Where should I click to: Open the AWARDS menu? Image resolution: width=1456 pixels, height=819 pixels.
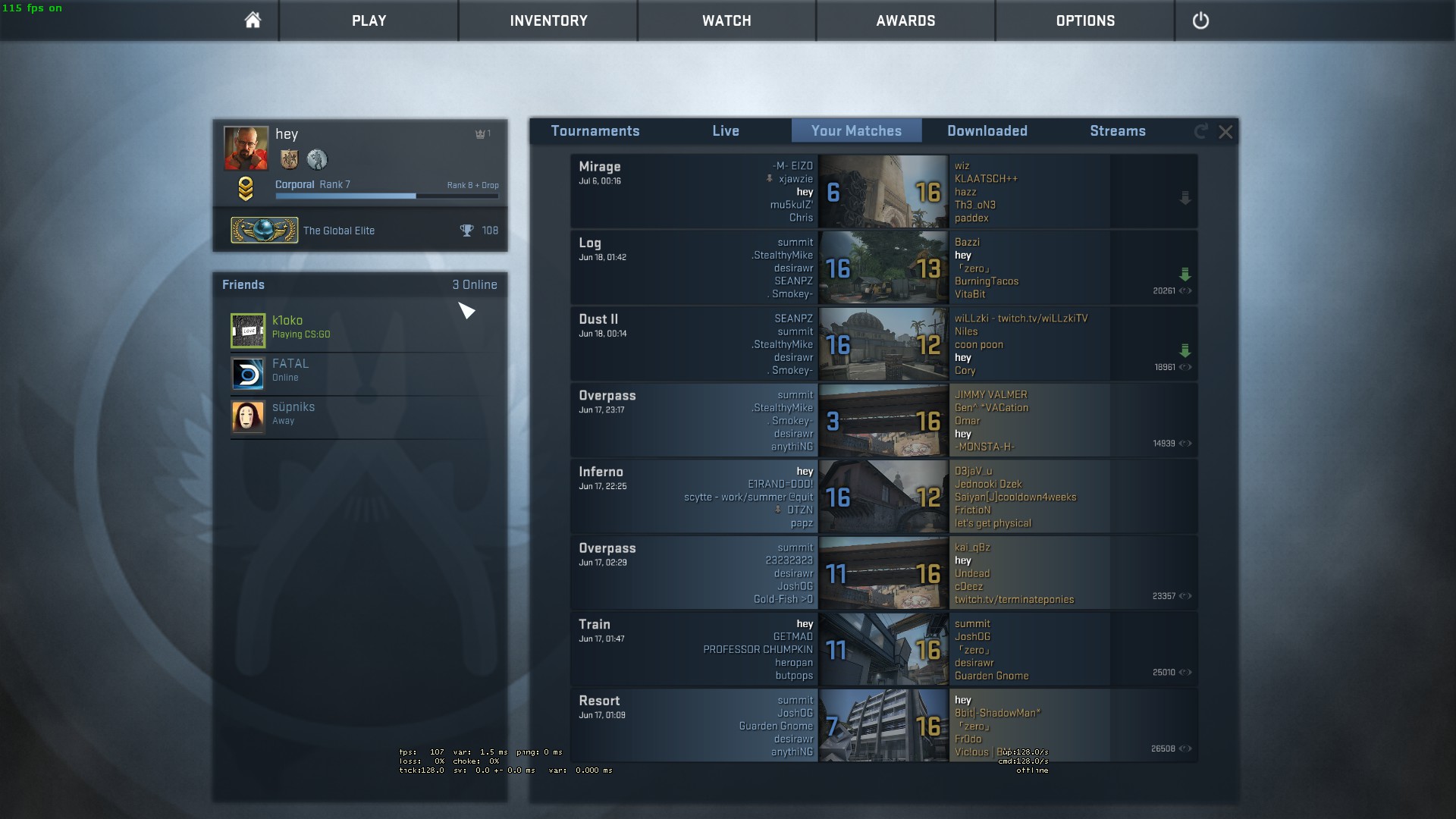pyautogui.click(x=905, y=20)
